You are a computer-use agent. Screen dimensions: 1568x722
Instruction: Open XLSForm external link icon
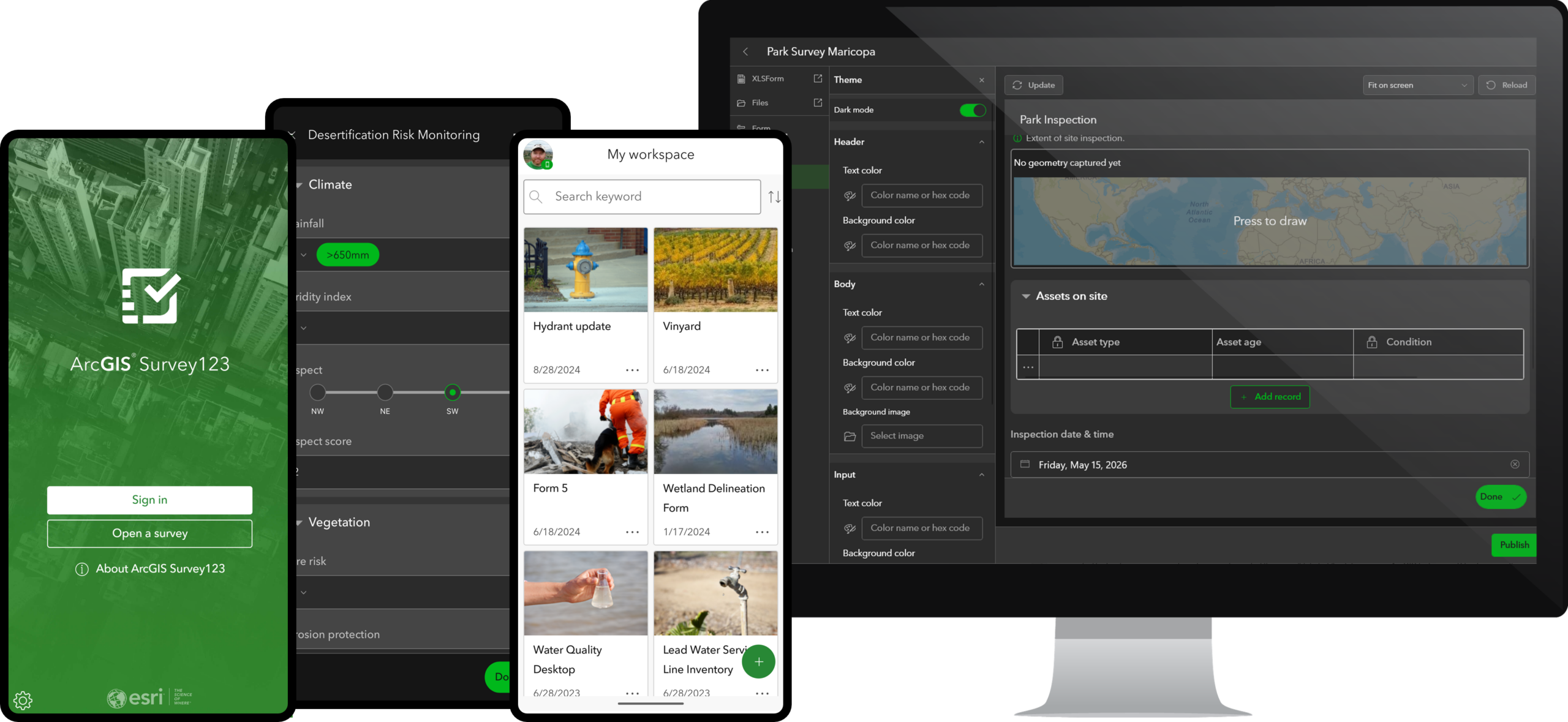(818, 78)
